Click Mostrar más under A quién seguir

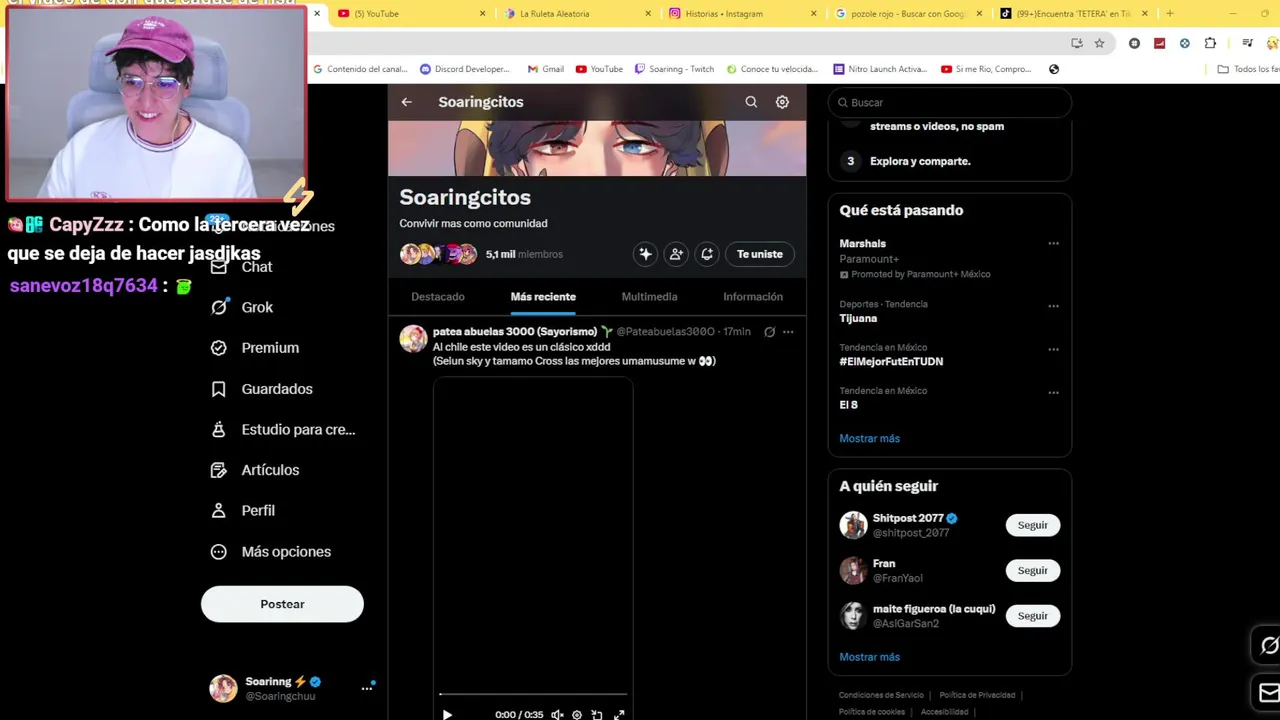coord(870,657)
